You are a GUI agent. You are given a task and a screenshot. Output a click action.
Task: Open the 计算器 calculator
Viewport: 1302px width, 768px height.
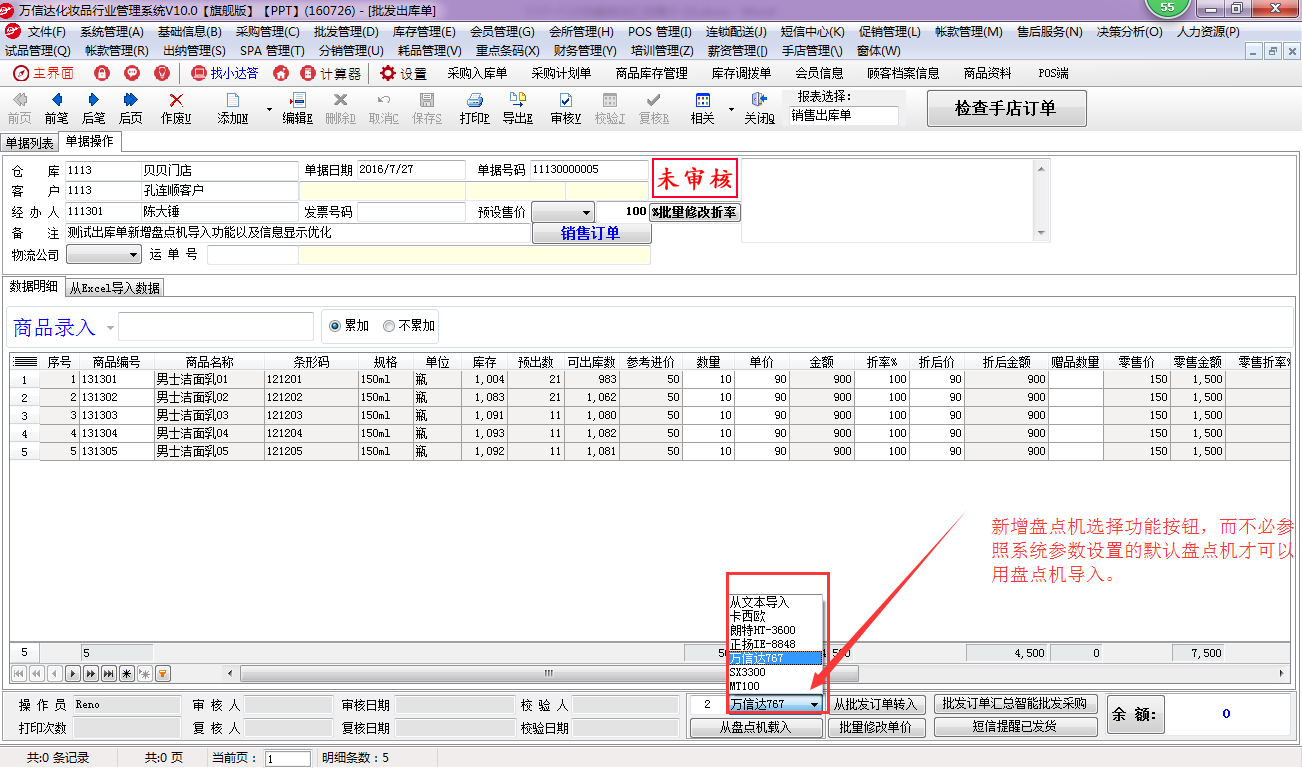pos(331,73)
